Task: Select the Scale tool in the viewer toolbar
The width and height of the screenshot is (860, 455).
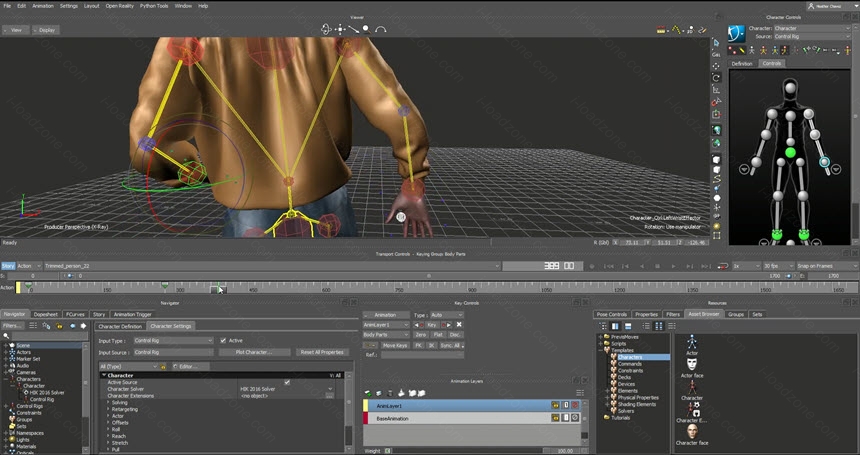Action: coord(716,90)
